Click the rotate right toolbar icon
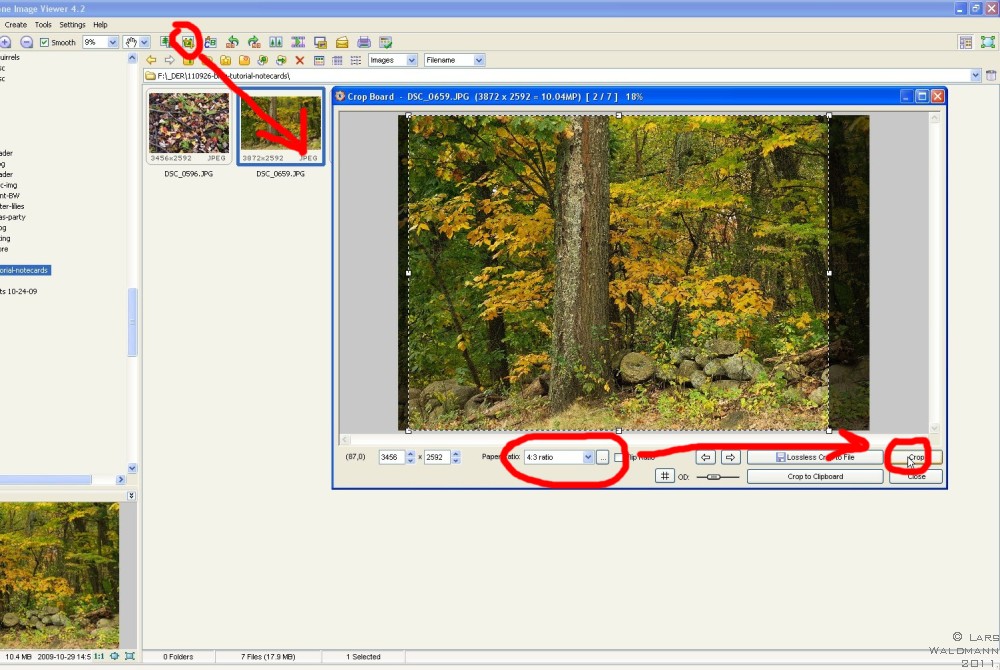This screenshot has height=670, width=1000. (253, 42)
